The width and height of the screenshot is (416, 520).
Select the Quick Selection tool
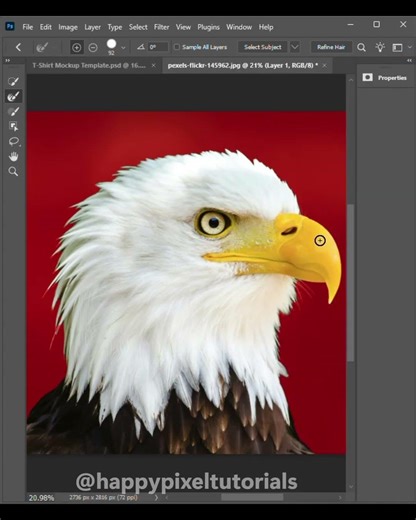coord(13,82)
